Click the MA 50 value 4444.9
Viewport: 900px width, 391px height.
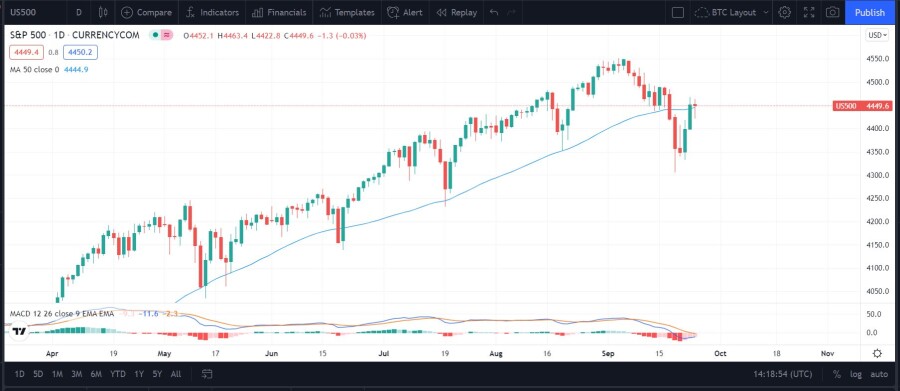point(77,69)
